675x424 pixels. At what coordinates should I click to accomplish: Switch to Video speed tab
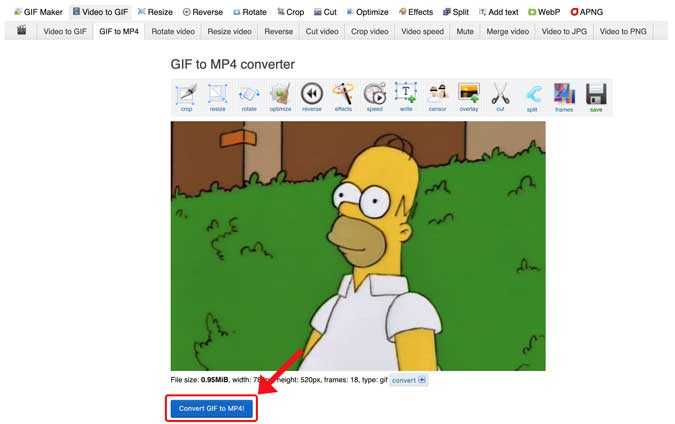[x=422, y=31]
